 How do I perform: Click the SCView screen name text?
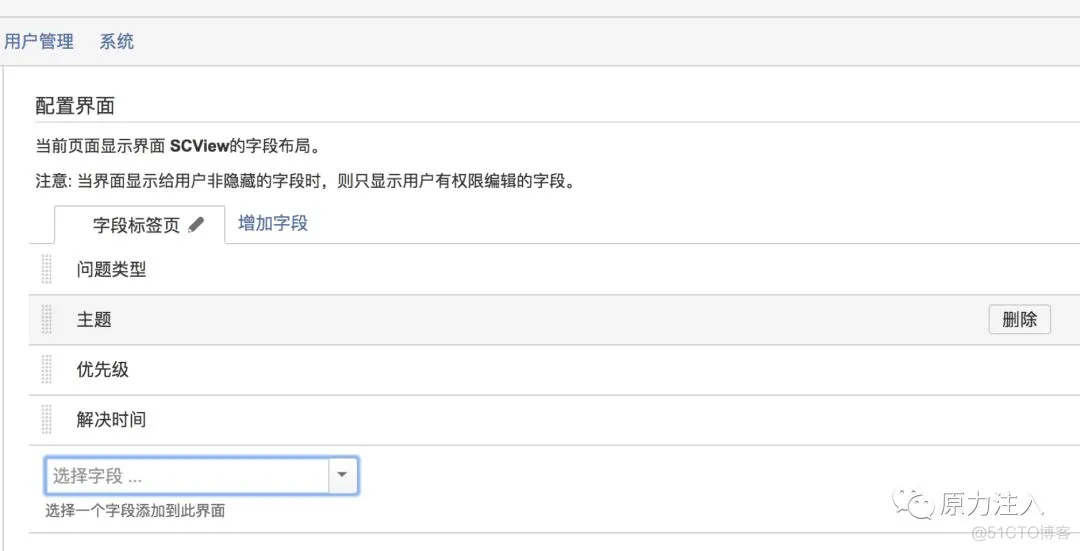(199, 147)
